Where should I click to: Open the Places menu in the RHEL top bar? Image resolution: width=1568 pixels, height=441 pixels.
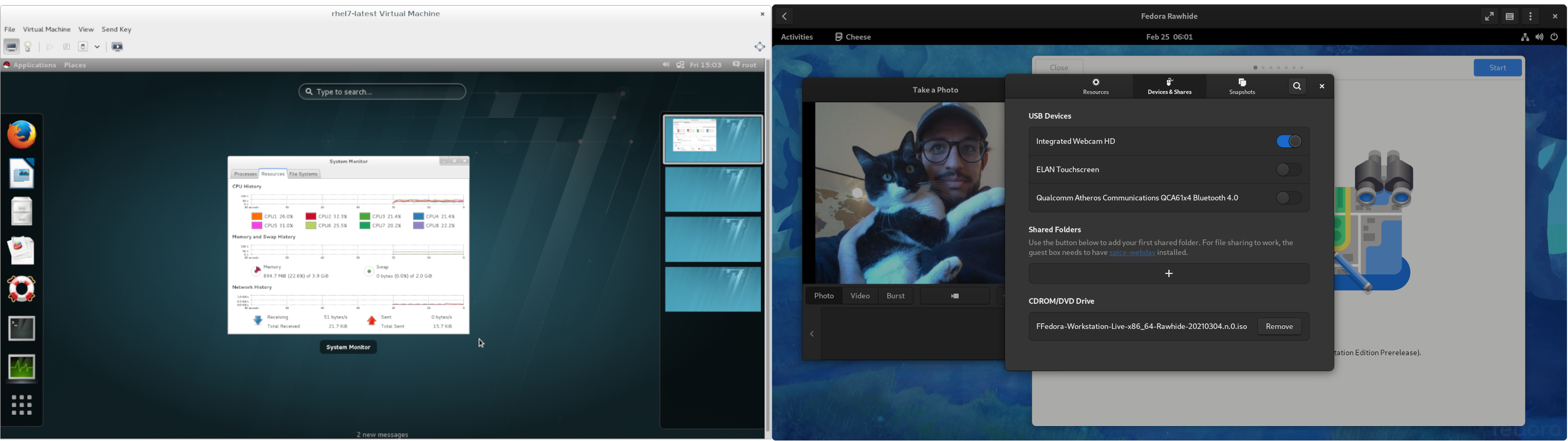pos(76,65)
